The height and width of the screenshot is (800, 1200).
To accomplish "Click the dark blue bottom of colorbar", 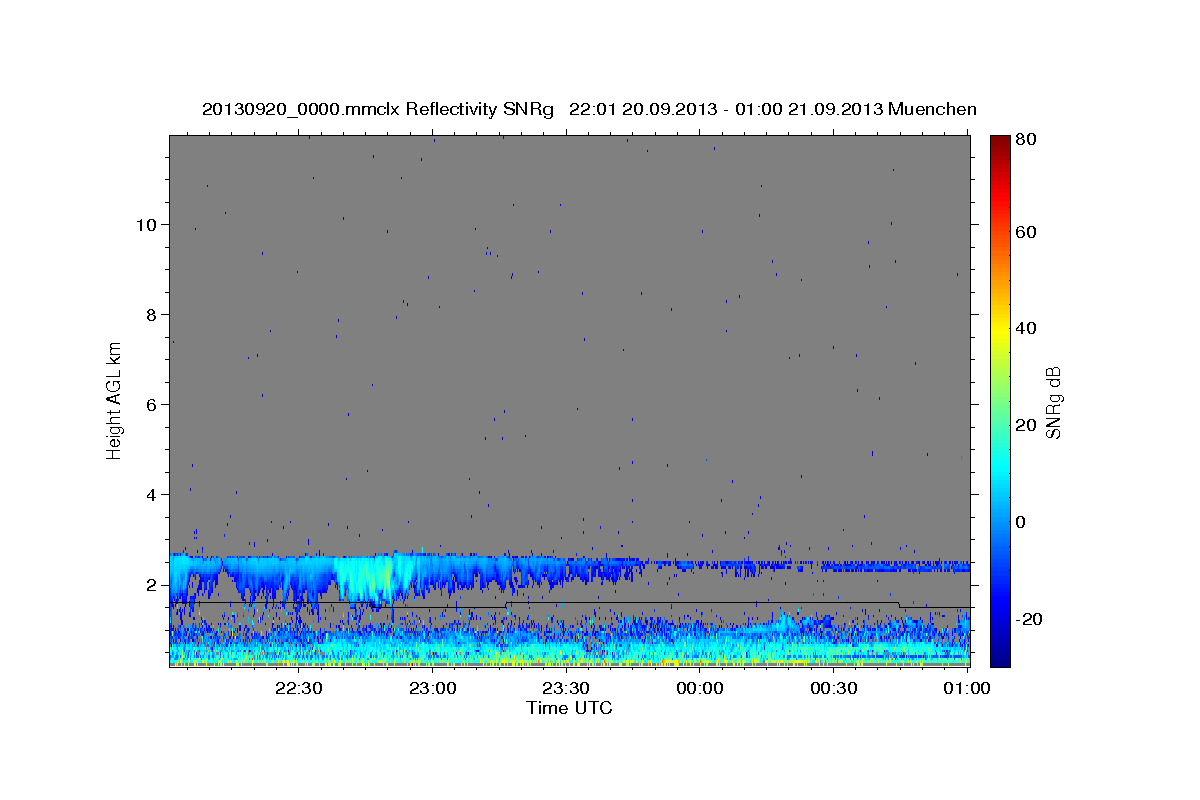I will (1000, 655).
